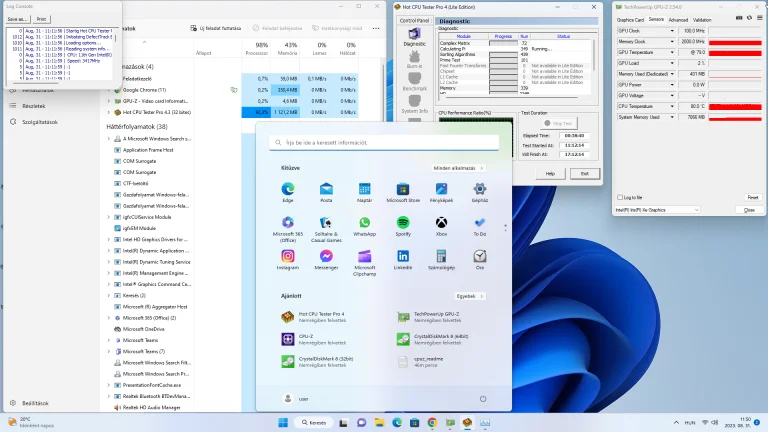
Task: Switch to the Graphics Card tab
Action: click(630, 19)
